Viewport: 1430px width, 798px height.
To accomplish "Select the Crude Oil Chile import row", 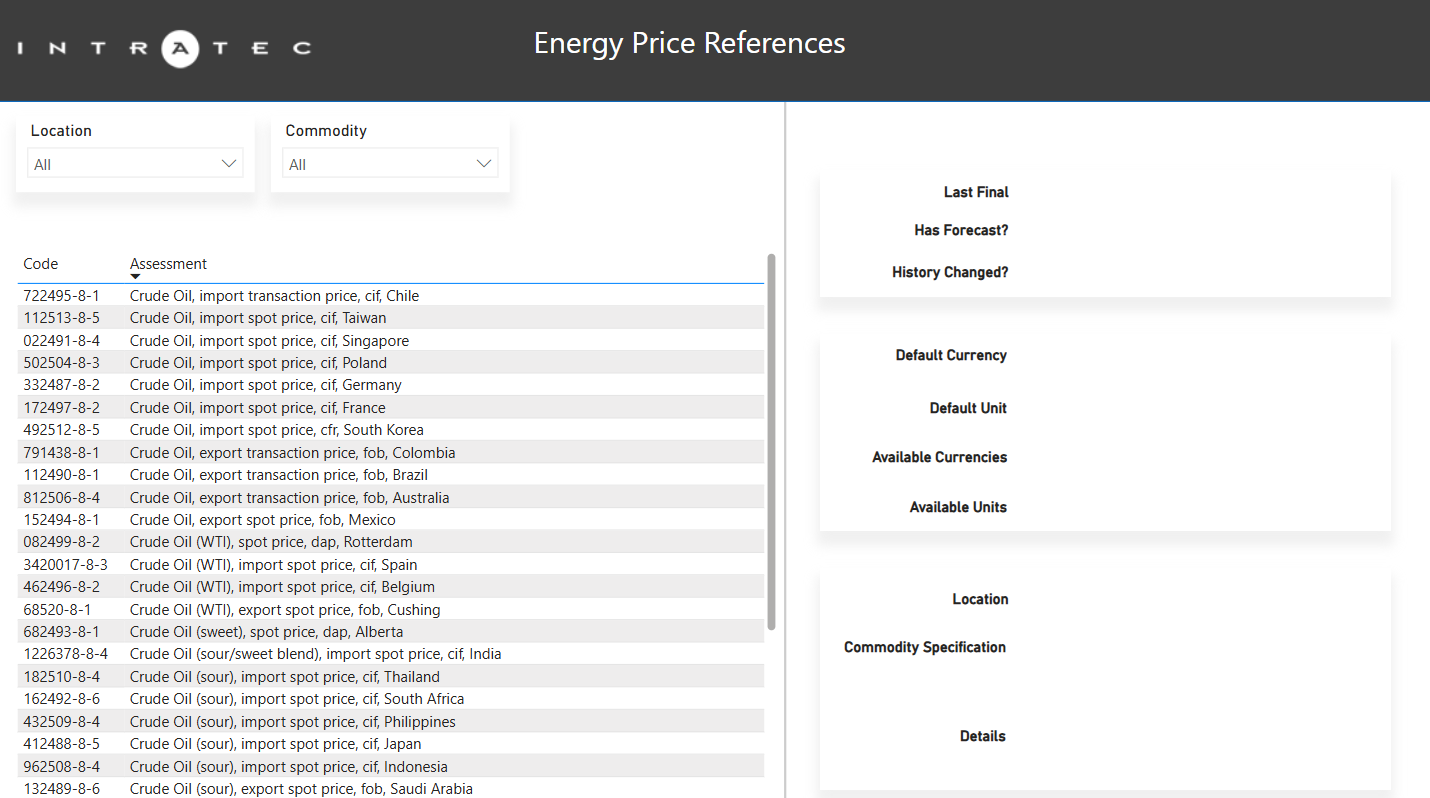I will 274,296.
